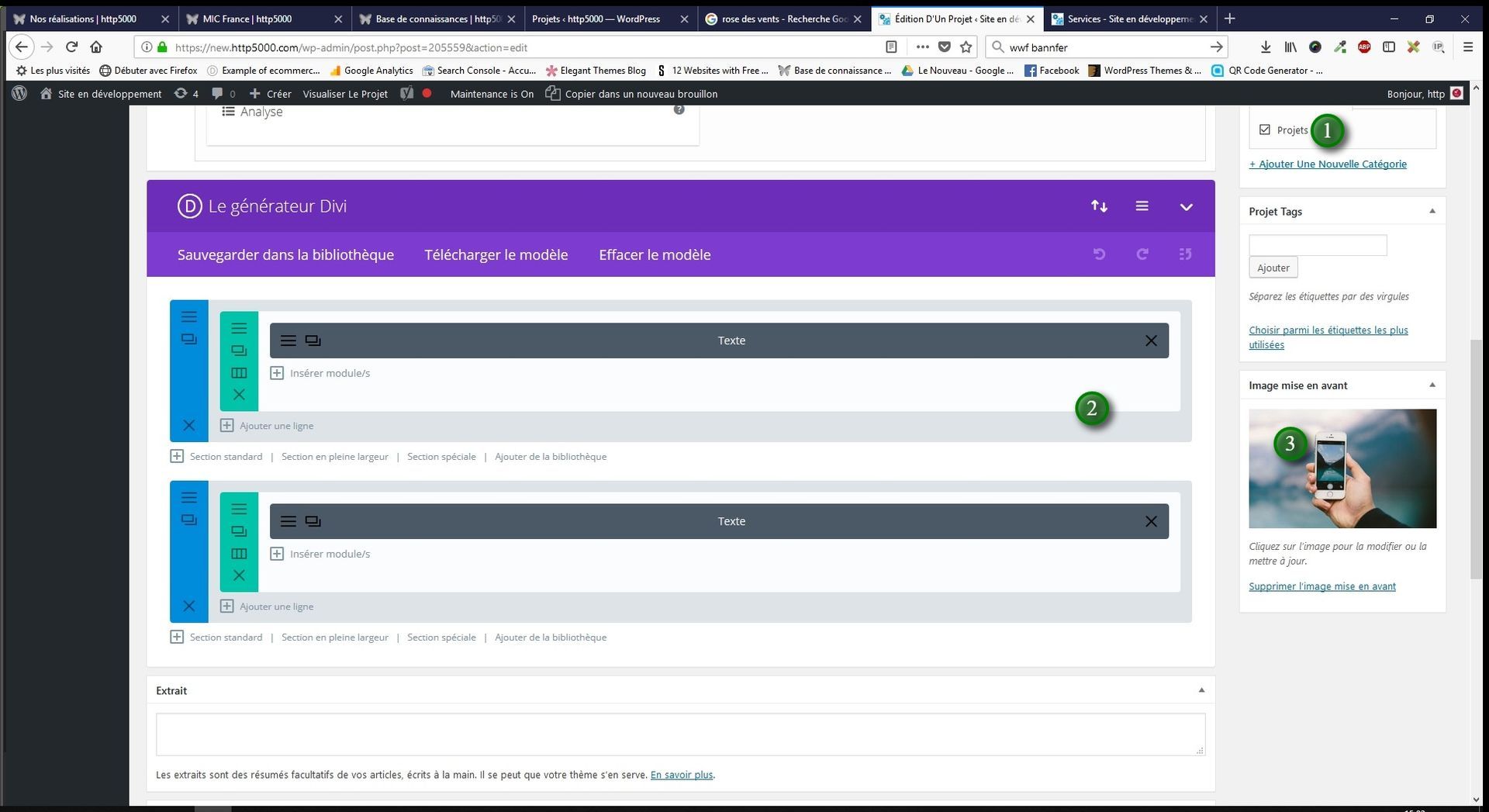Screen dimensions: 1489x812
Task: Collapse the Projet Tags panel
Action: coord(1432,211)
